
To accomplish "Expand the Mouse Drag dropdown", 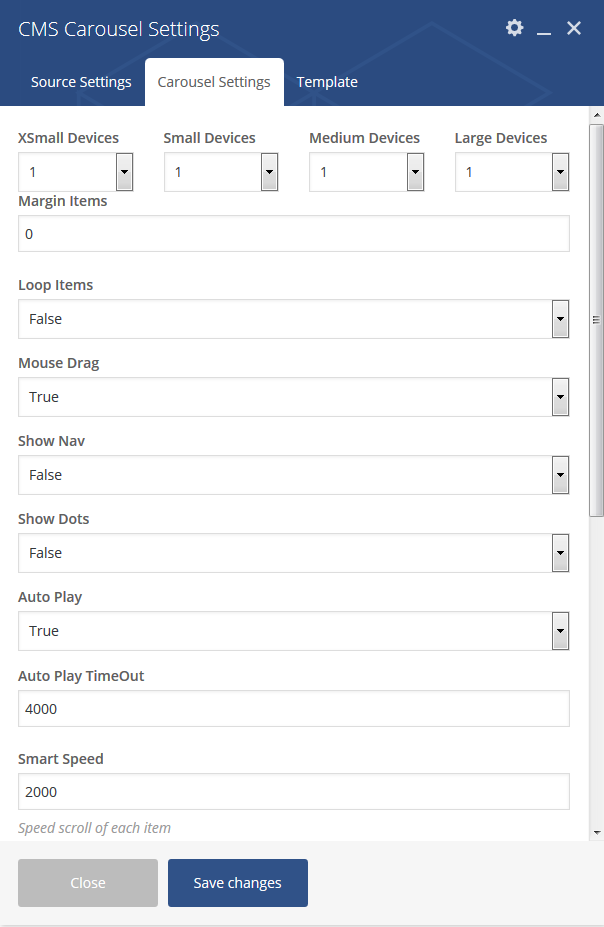I will (294, 397).
